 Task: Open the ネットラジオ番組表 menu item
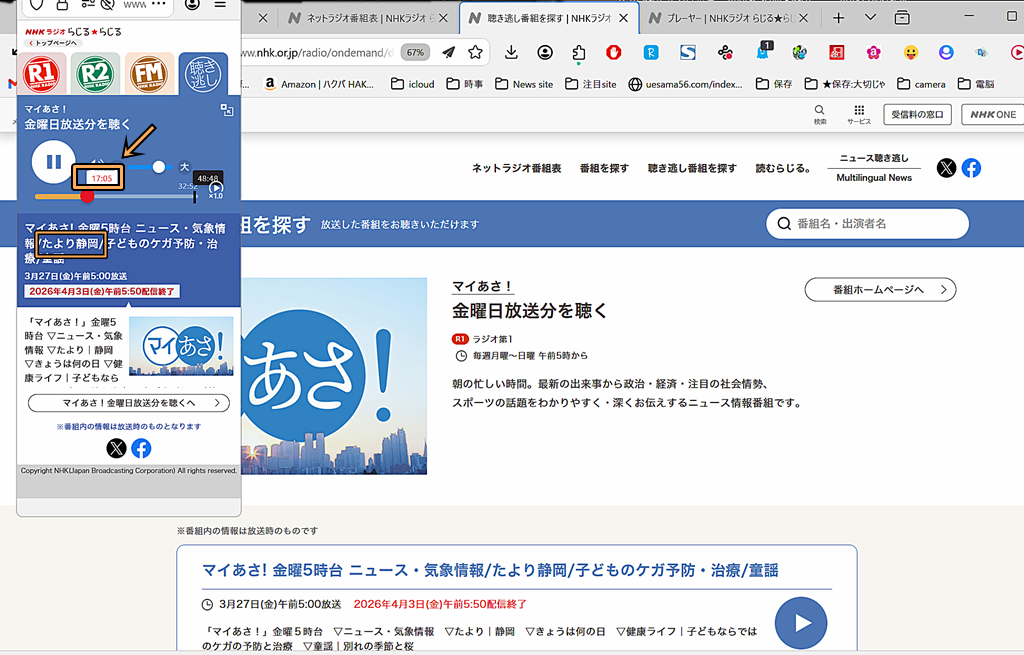tap(516, 168)
